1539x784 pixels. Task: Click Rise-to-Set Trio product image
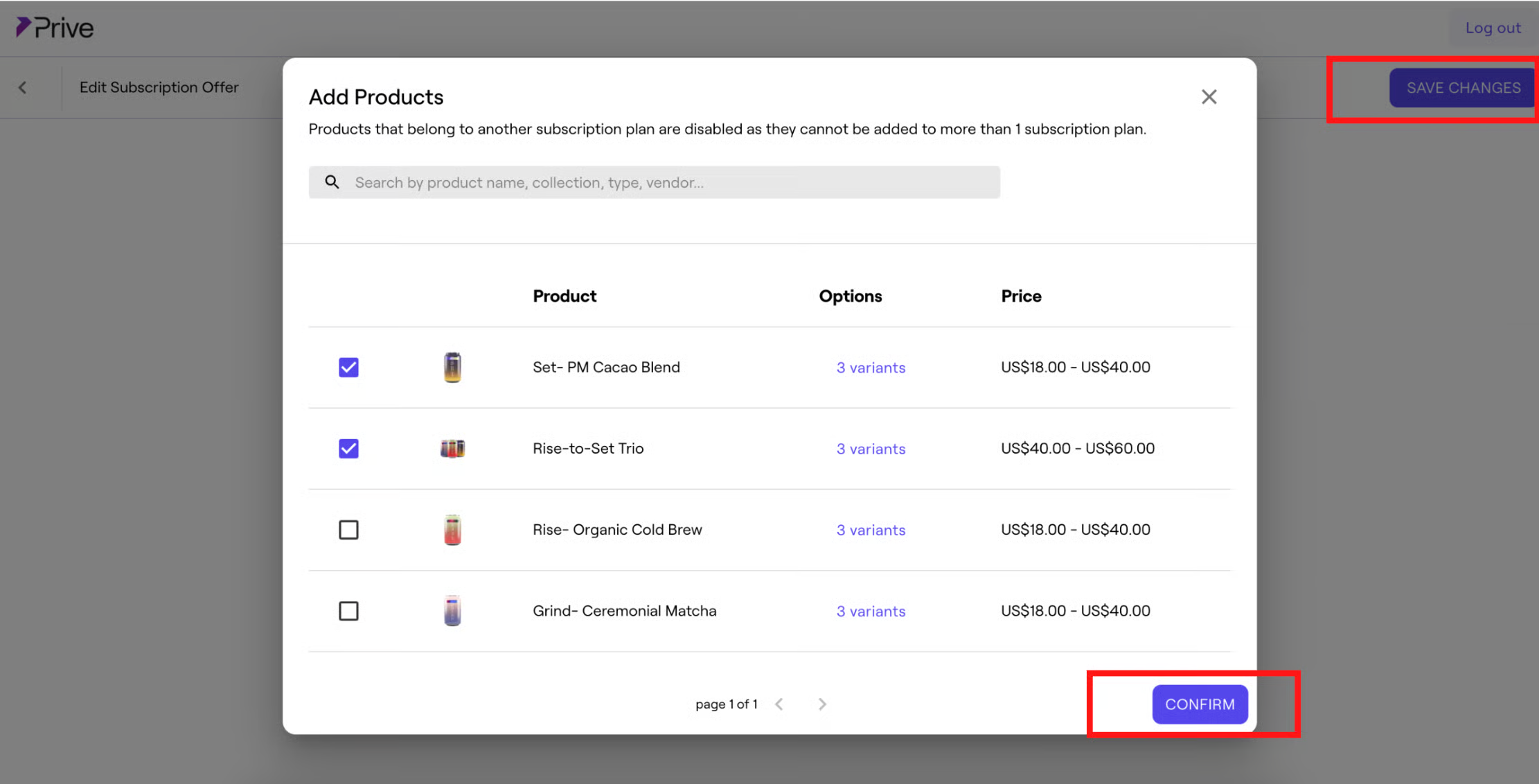tap(452, 449)
